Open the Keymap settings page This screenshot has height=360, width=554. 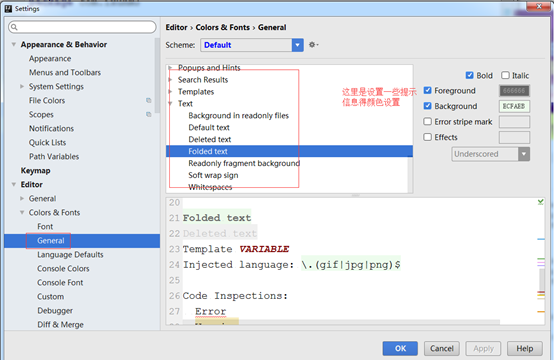pyautogui.click(x=35, y=171)
